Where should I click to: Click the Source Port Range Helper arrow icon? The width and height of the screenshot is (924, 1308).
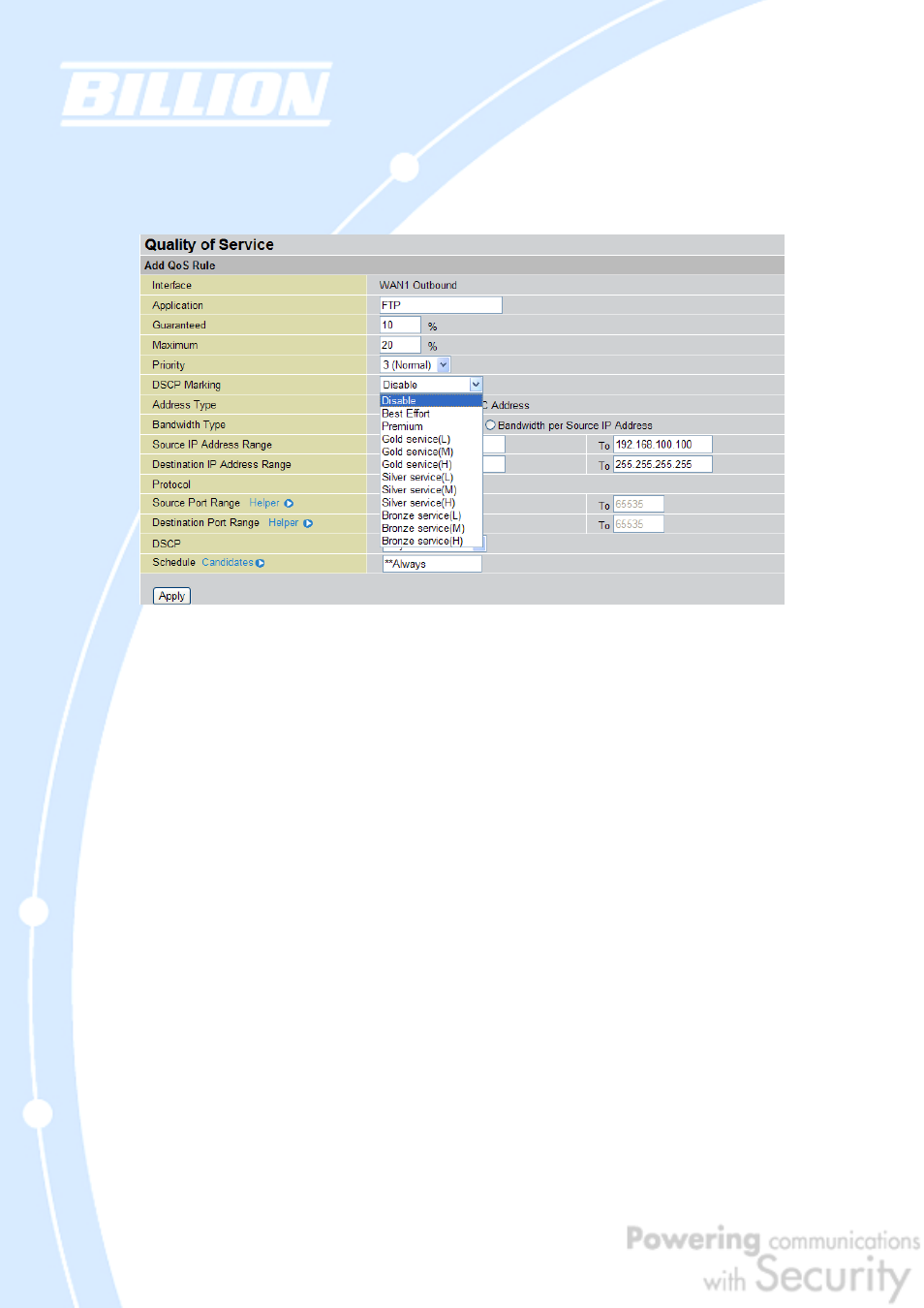click(x=289, y=504)
